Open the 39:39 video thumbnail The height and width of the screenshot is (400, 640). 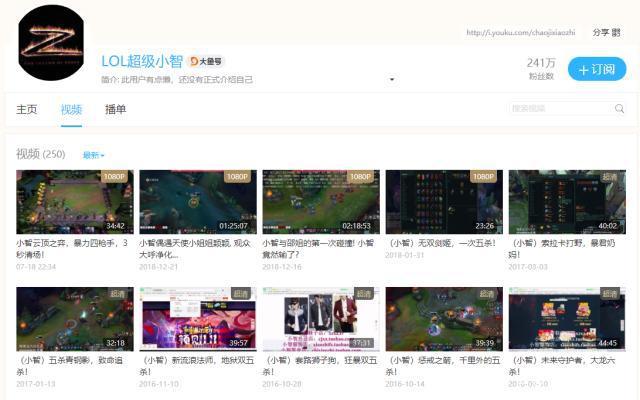point(444,319)
